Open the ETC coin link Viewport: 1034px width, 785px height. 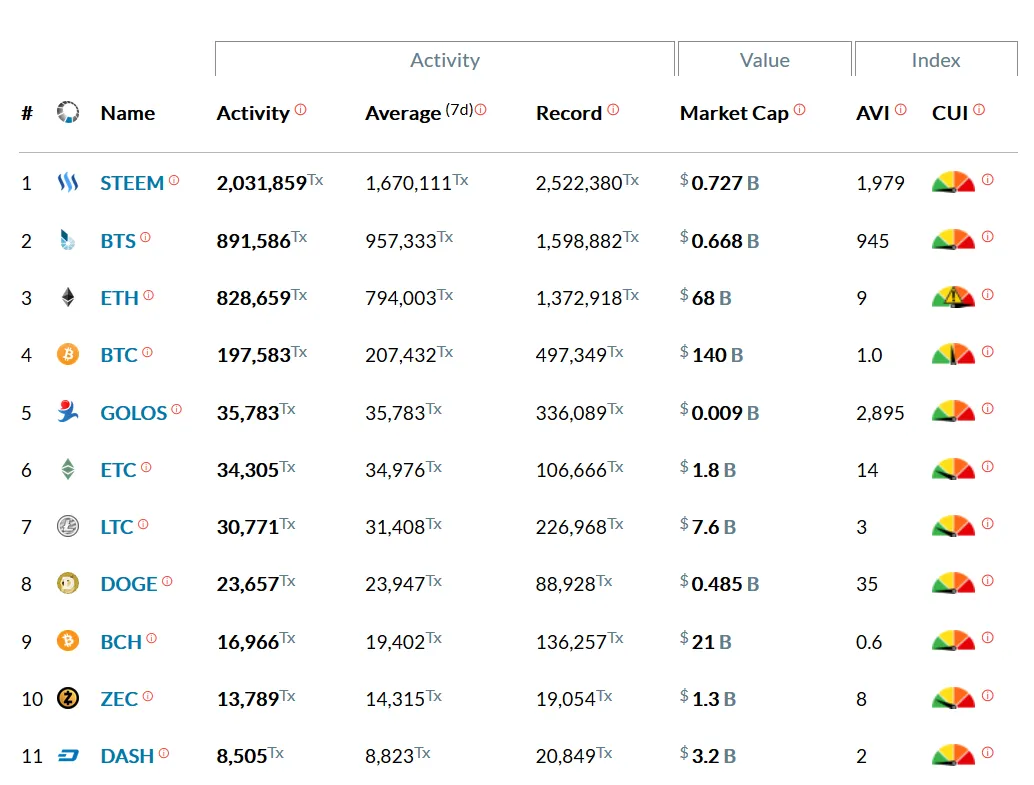[x=118, y=470]
